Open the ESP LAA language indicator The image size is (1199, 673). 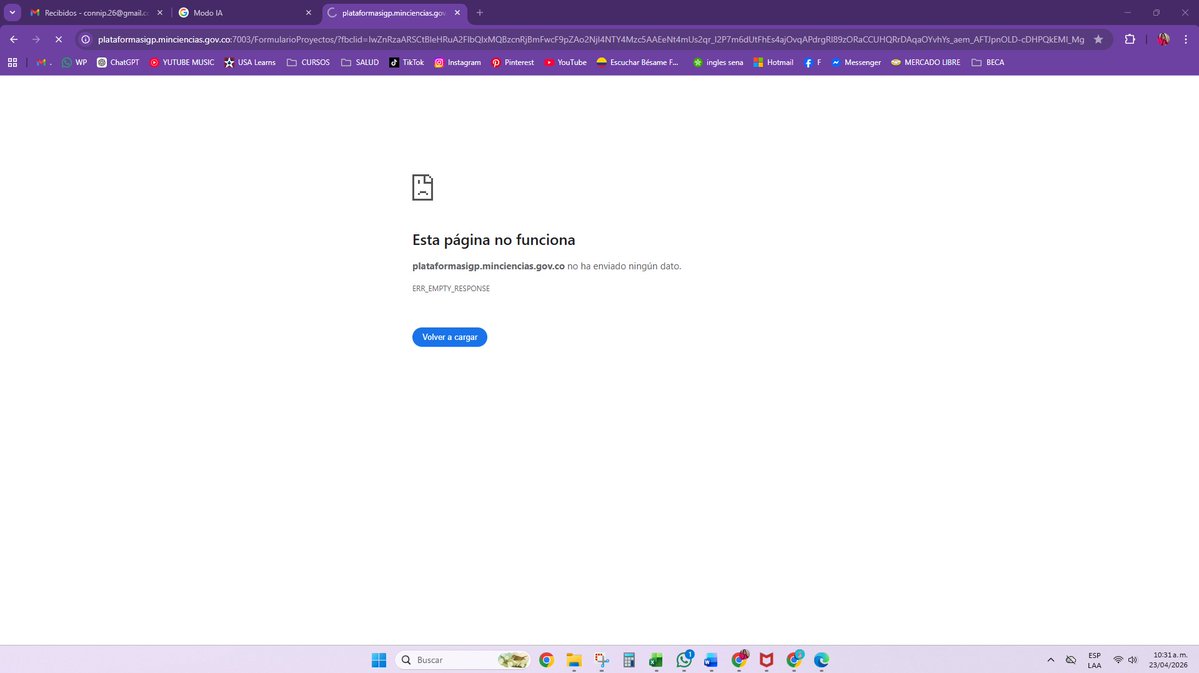(1094, 660)
